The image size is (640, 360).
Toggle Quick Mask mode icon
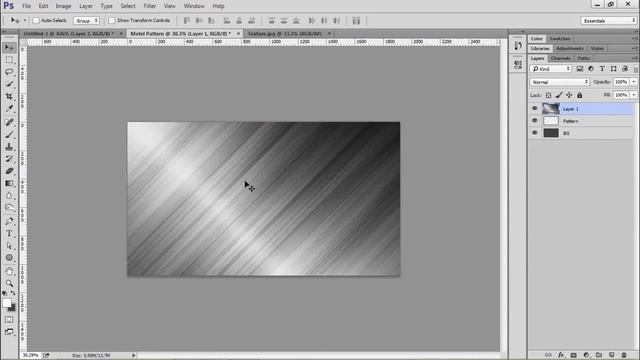click(9, 320)
